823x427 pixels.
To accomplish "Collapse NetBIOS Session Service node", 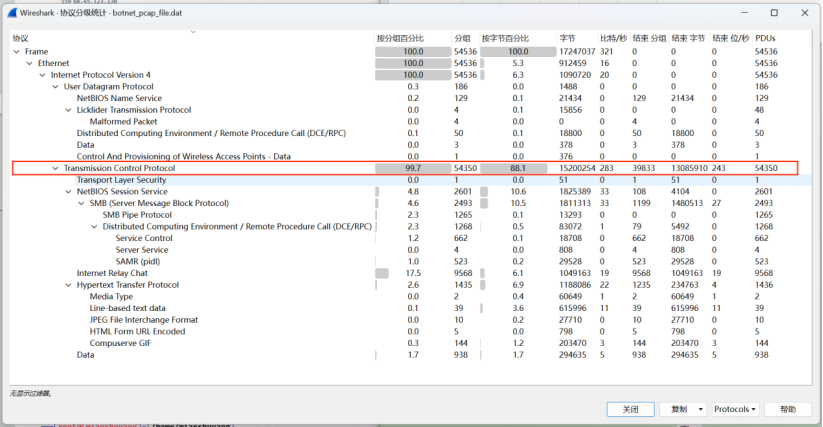I will tap(68, 191).
